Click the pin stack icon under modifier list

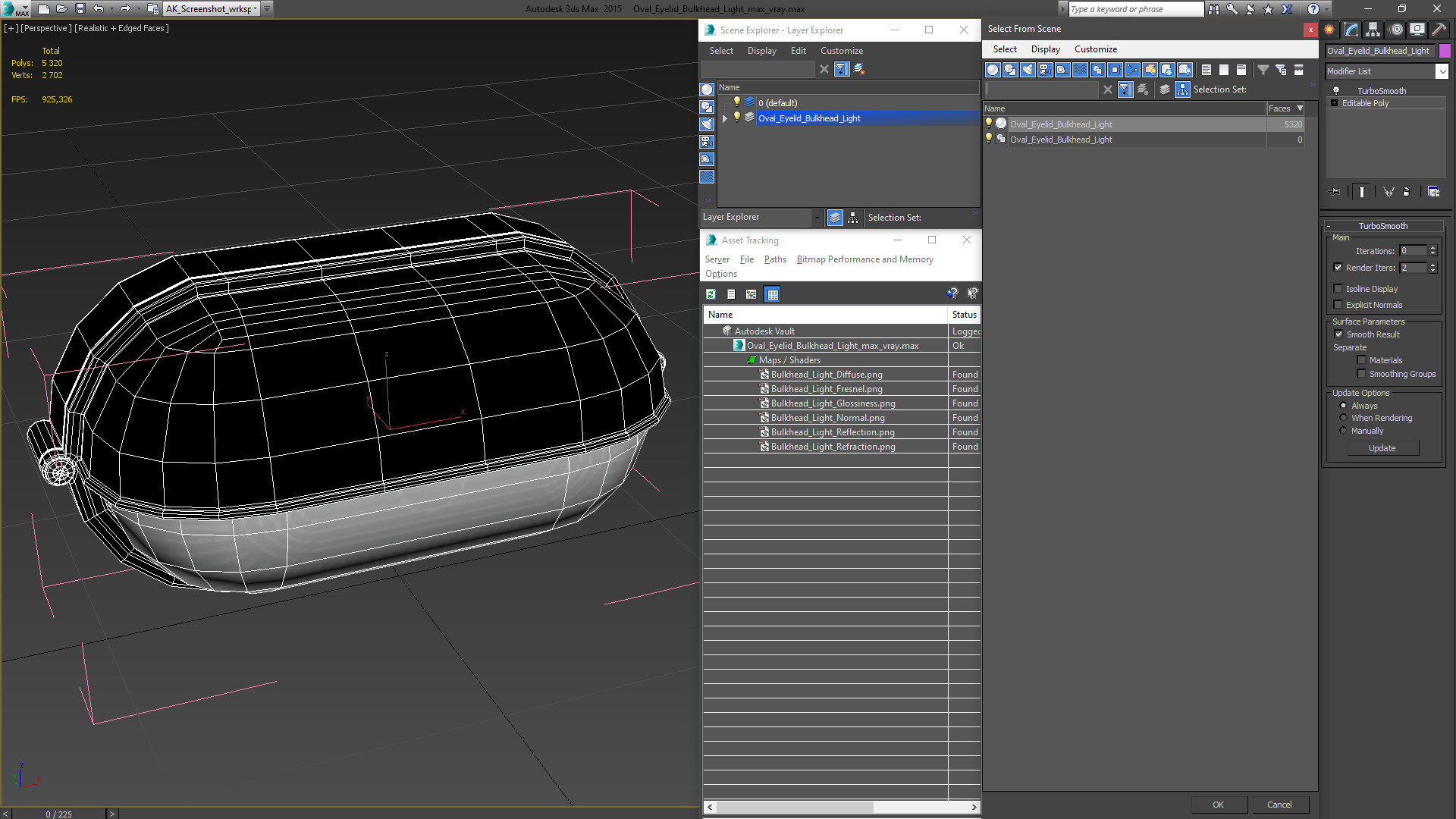pos(1335,192)
